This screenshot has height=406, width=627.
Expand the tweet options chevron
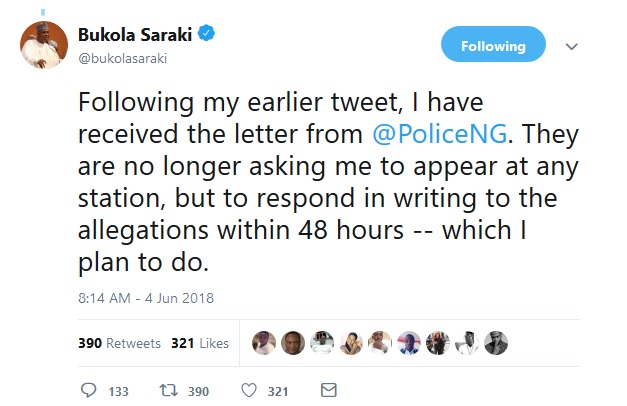pos(572,46)
